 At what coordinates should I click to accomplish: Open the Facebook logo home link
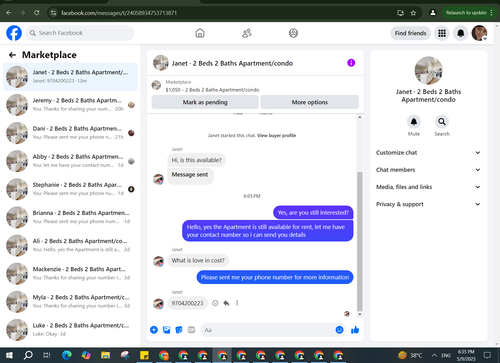(14, 33)
